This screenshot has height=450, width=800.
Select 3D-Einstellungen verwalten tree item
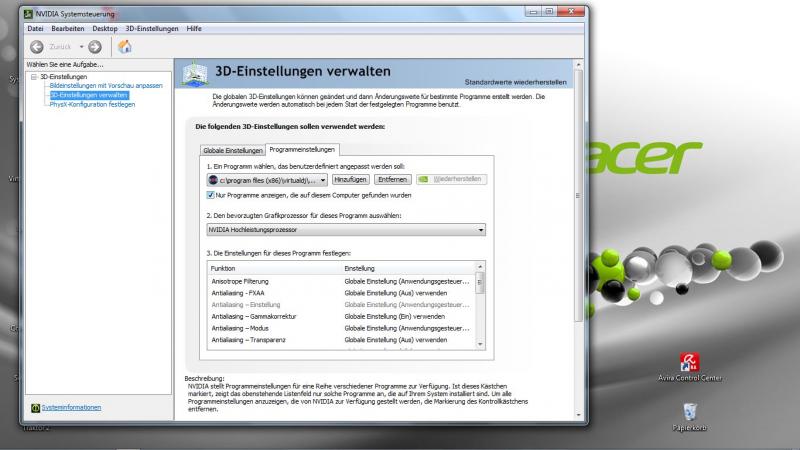[89, 95]
